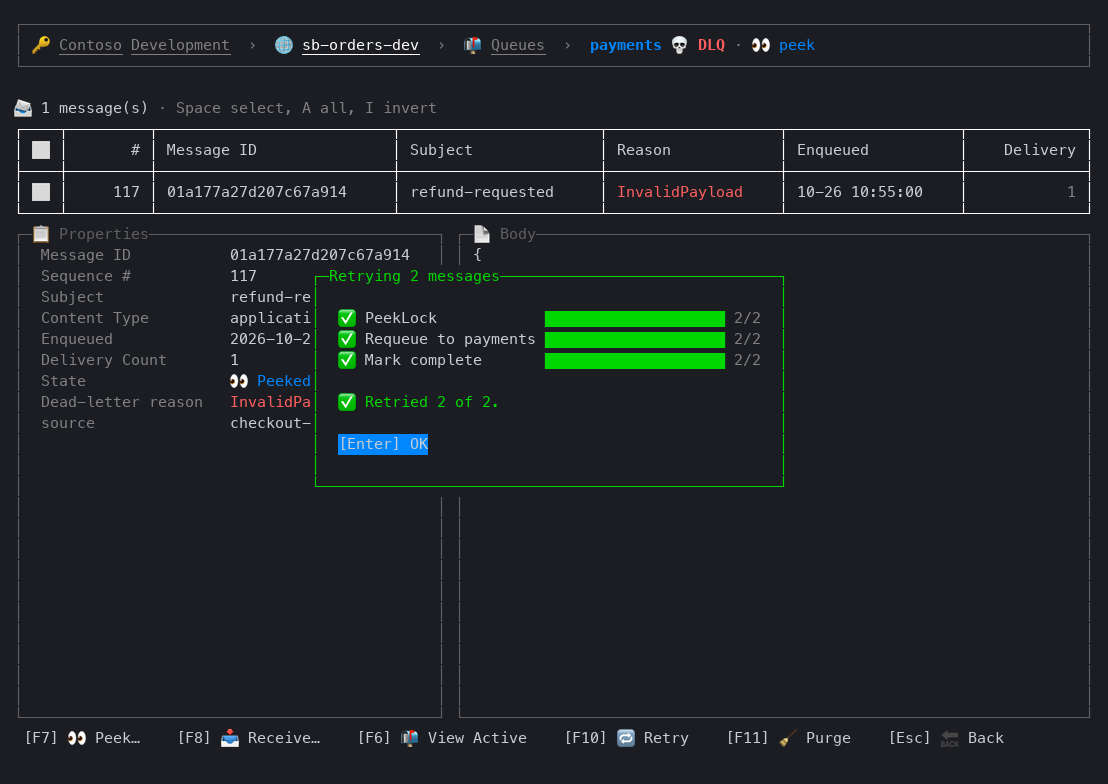
Task: Click the broom icon in F11 Purge
Action: click(x=788, y=738)
